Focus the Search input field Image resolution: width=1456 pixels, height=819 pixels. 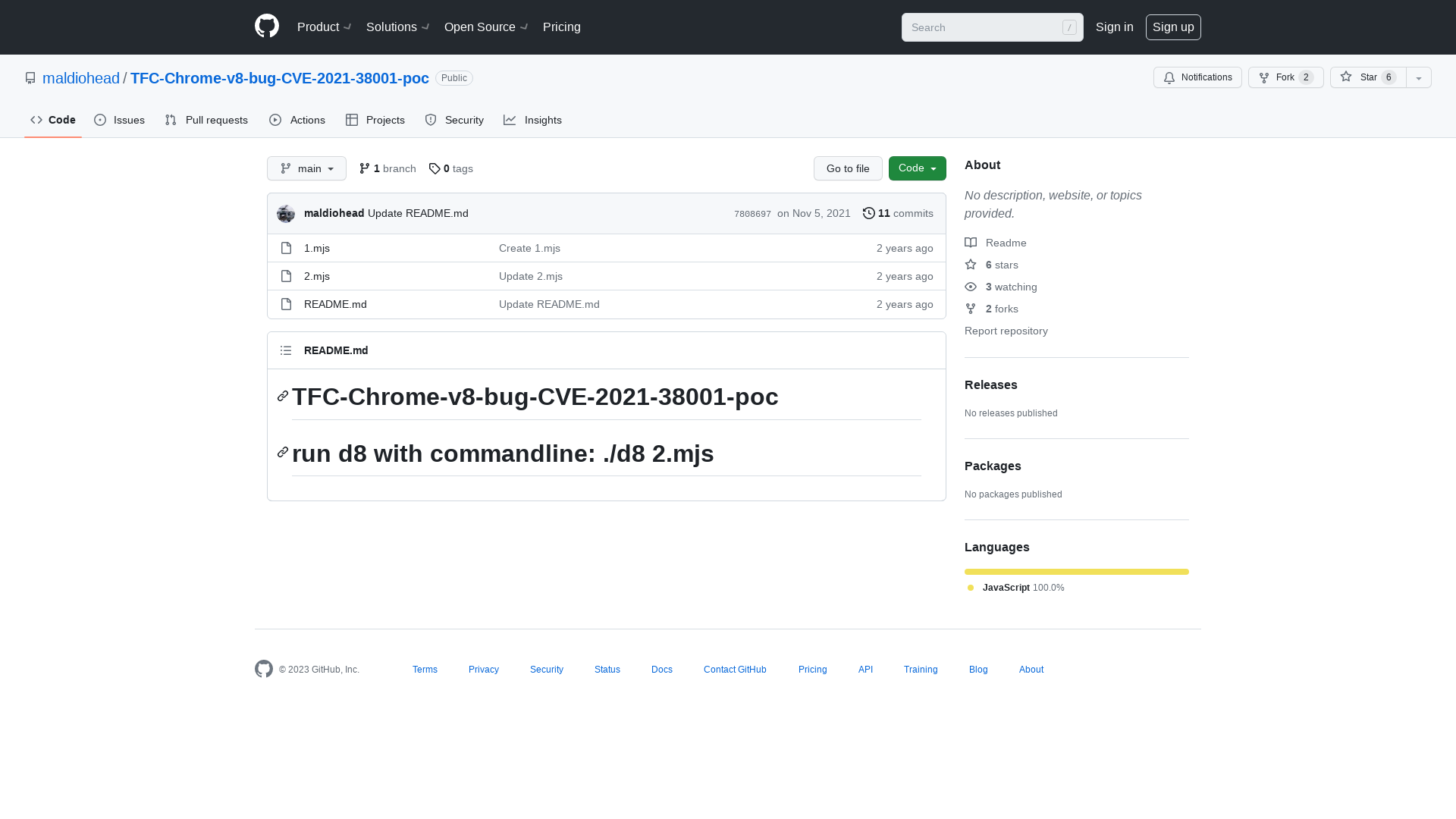coord(993,27)
